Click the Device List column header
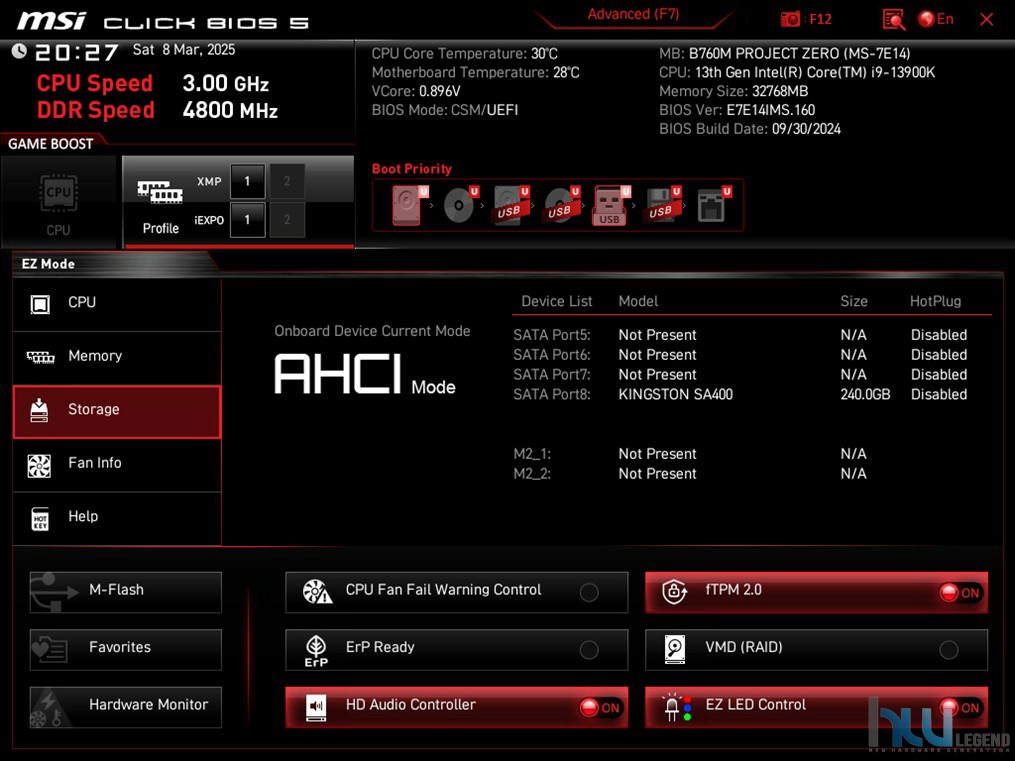 (x=557, y=301)
